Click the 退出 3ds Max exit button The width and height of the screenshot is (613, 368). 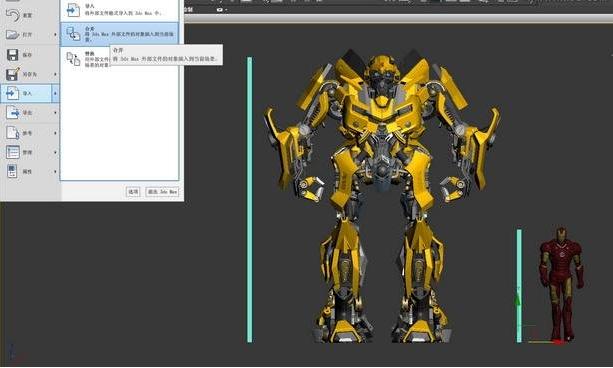[x=162, y=192]
